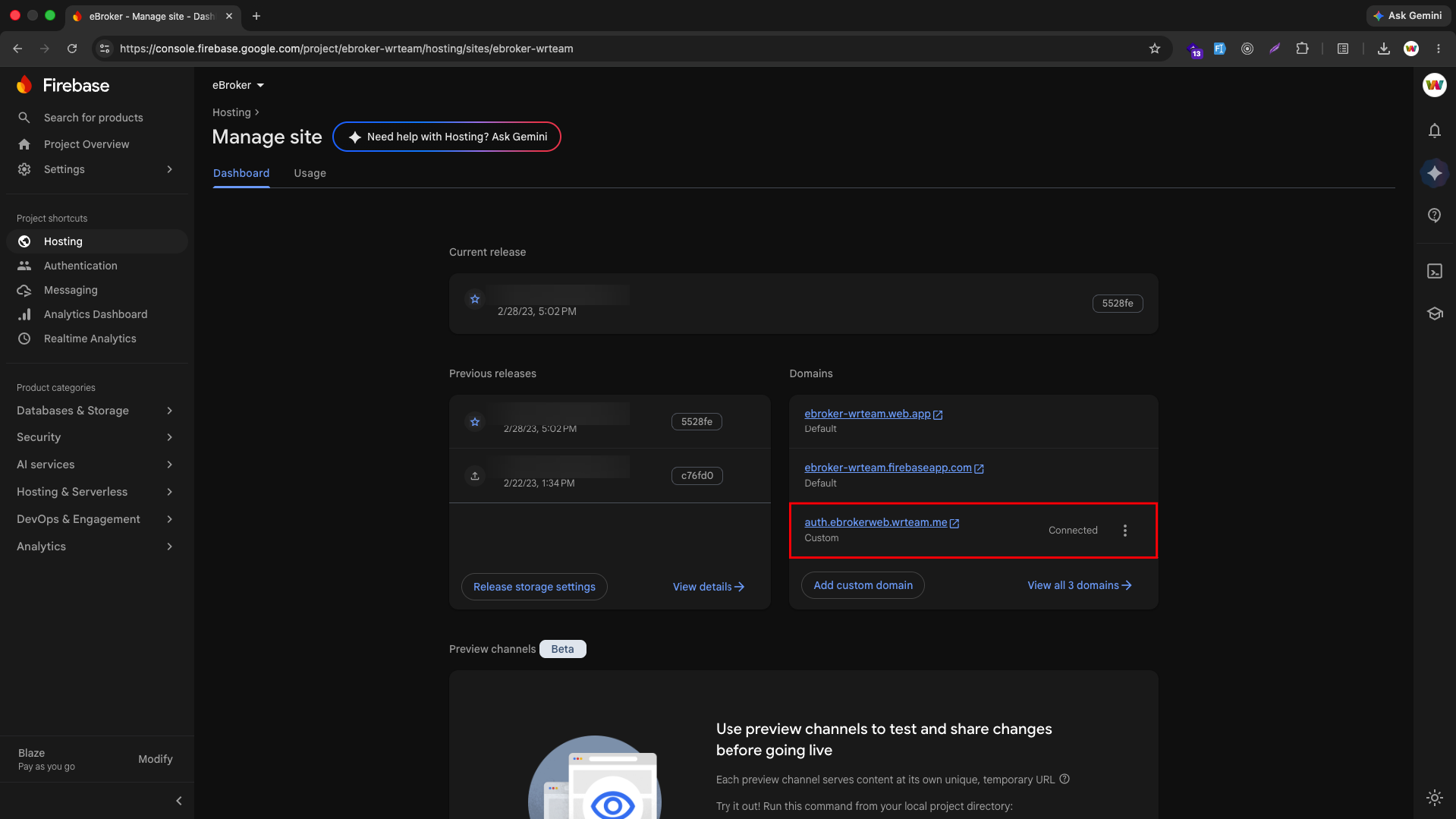Collapse the sidebar with the chevron

(179, 801)
